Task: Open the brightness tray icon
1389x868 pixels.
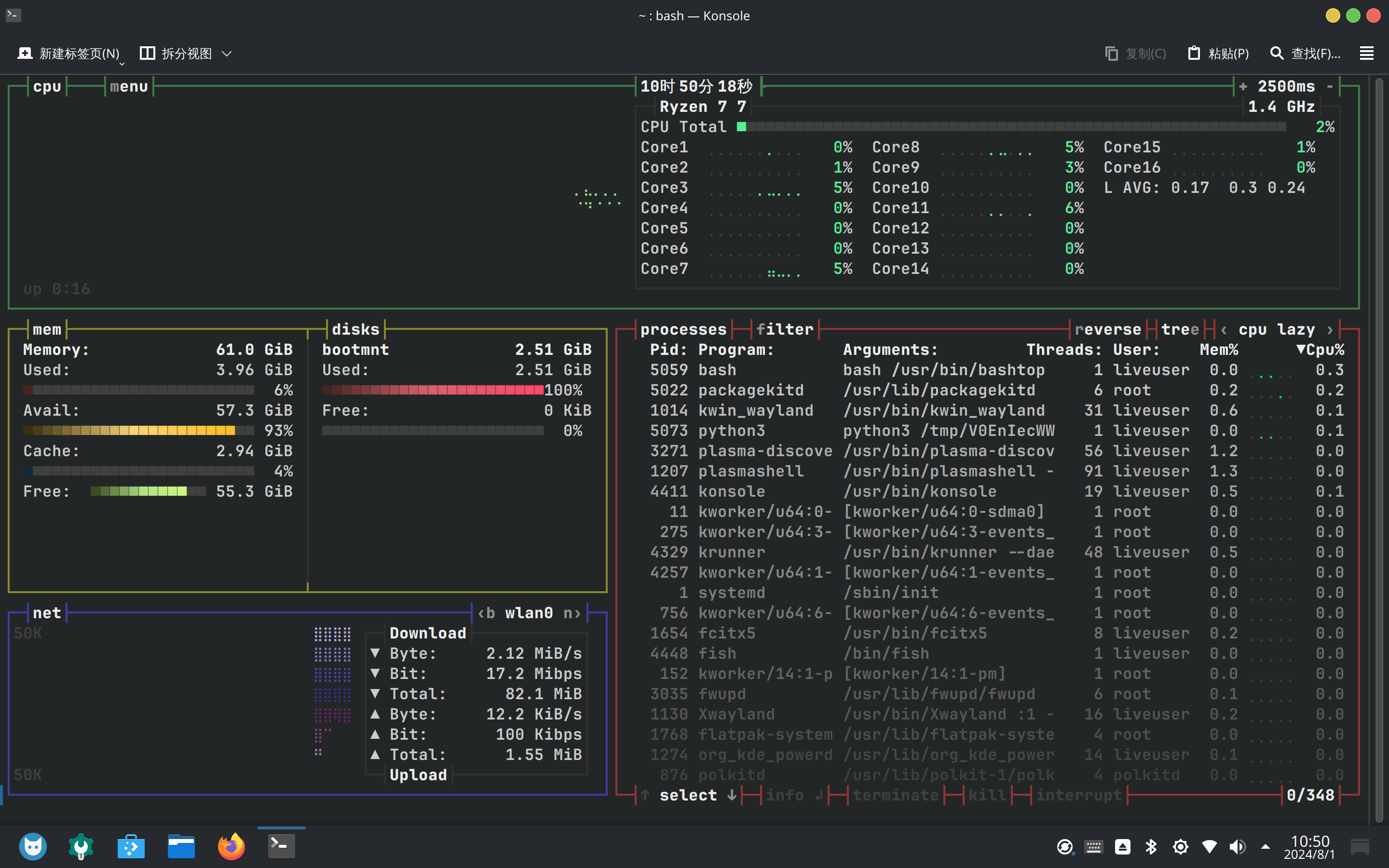Action: pos(1181,847)
